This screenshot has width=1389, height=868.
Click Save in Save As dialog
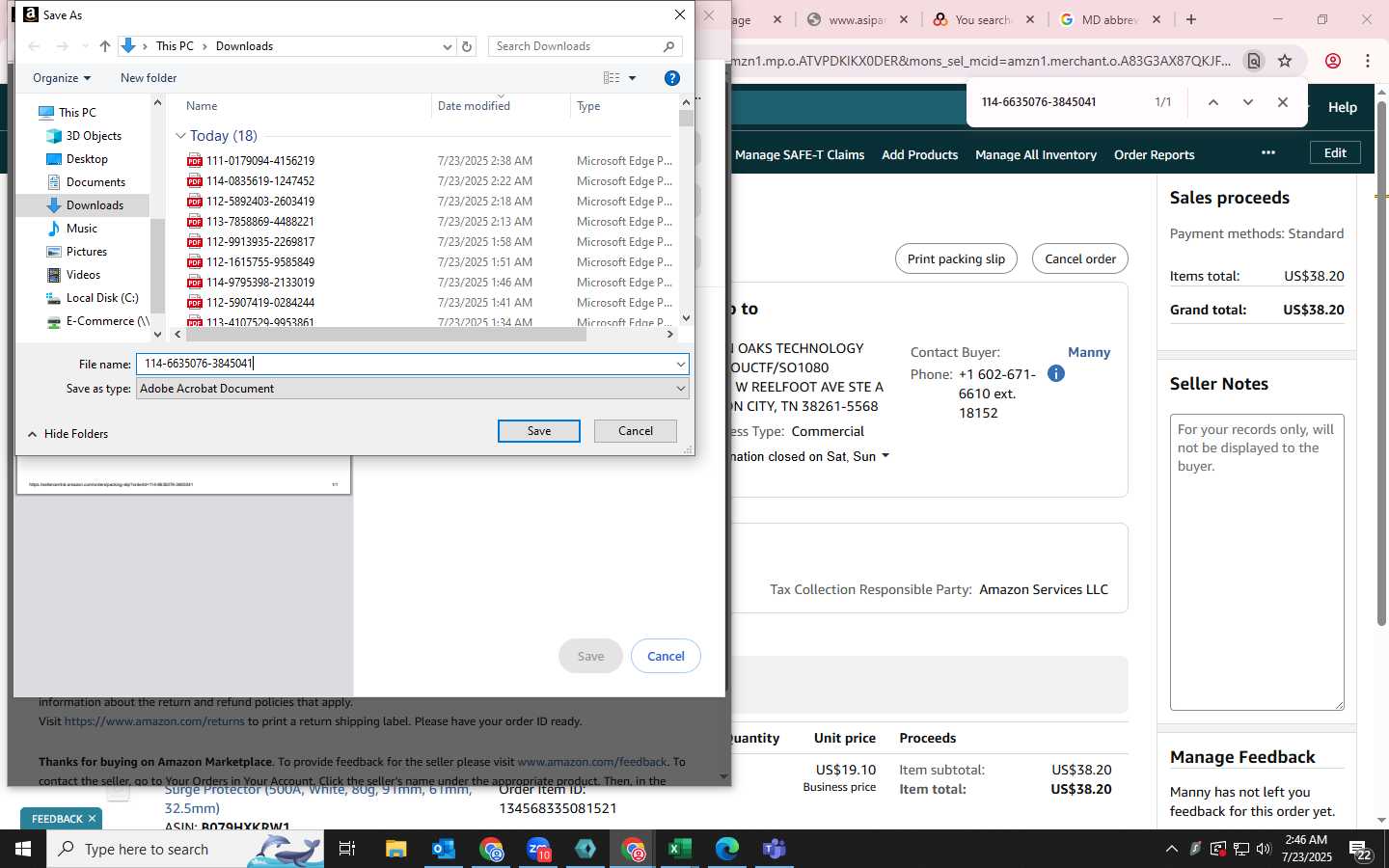click(539, 431)
